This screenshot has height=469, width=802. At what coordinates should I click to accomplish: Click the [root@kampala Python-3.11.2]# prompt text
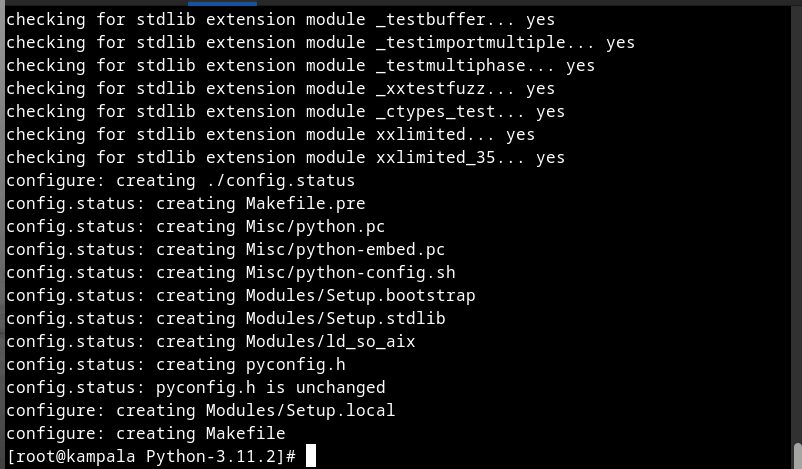coord(151,456)
